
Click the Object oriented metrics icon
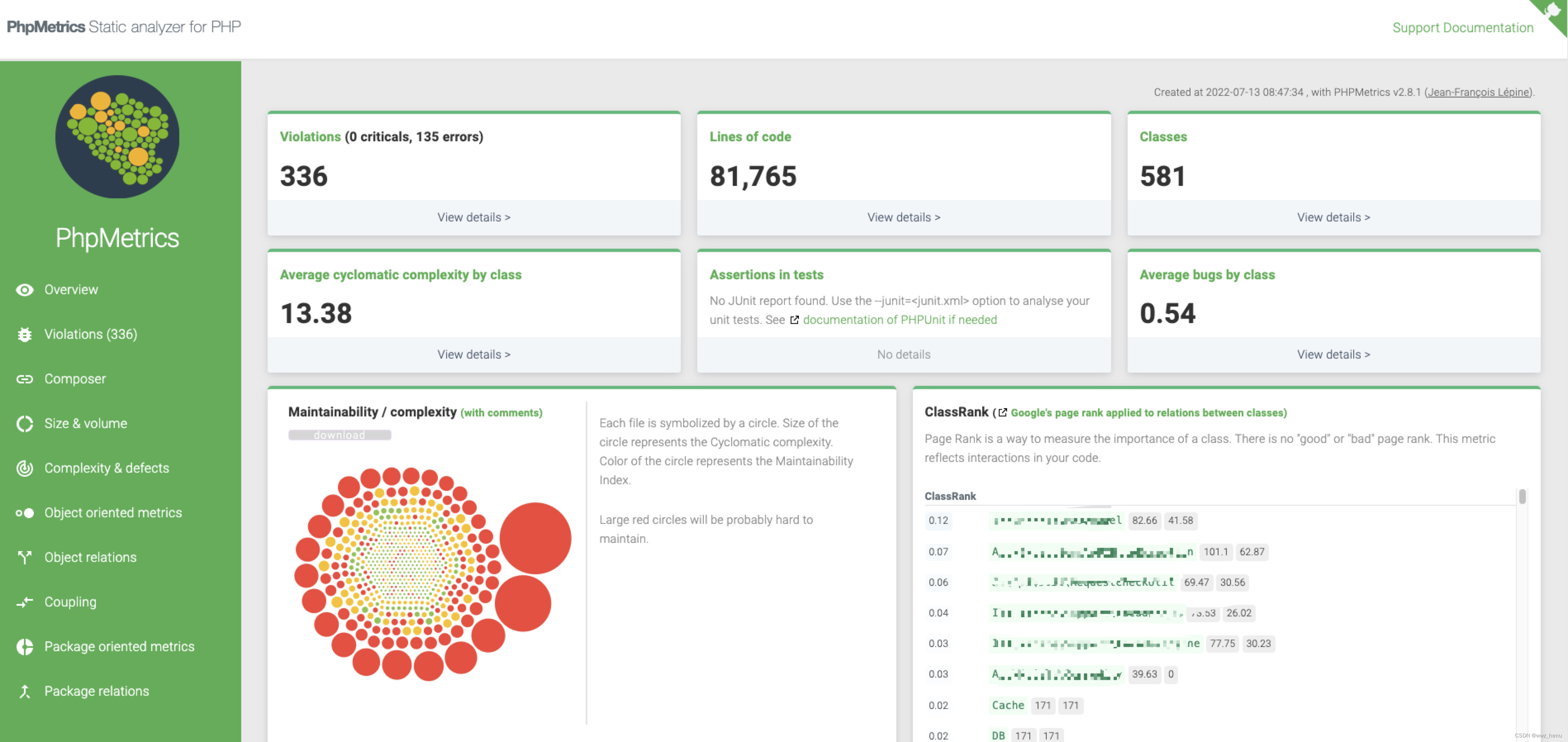coord(24,513)
